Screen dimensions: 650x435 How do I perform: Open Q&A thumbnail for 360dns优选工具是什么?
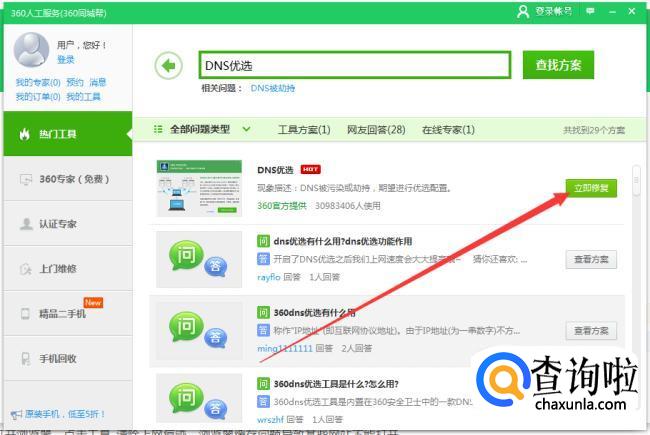coord(199,398)
